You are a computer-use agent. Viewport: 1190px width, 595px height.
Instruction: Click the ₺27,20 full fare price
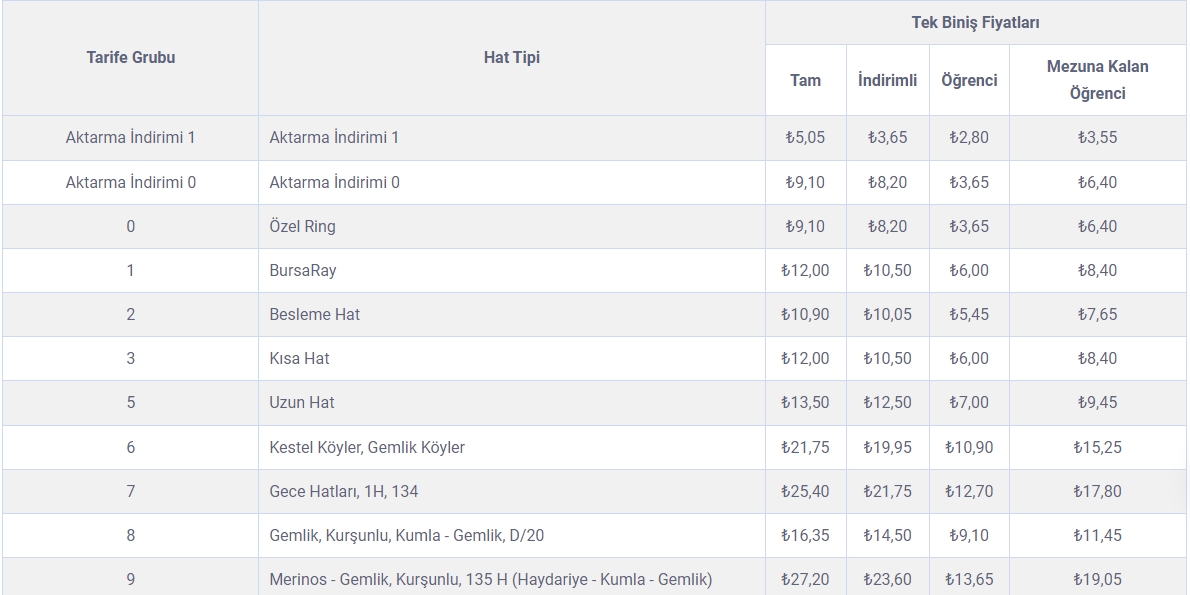[x=805, y=580]
